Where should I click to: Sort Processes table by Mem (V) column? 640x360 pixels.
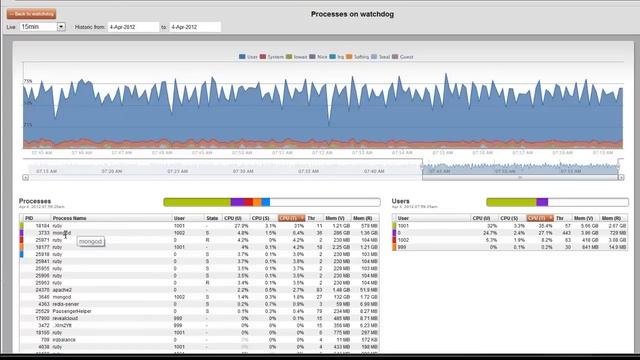pos(337,218)
